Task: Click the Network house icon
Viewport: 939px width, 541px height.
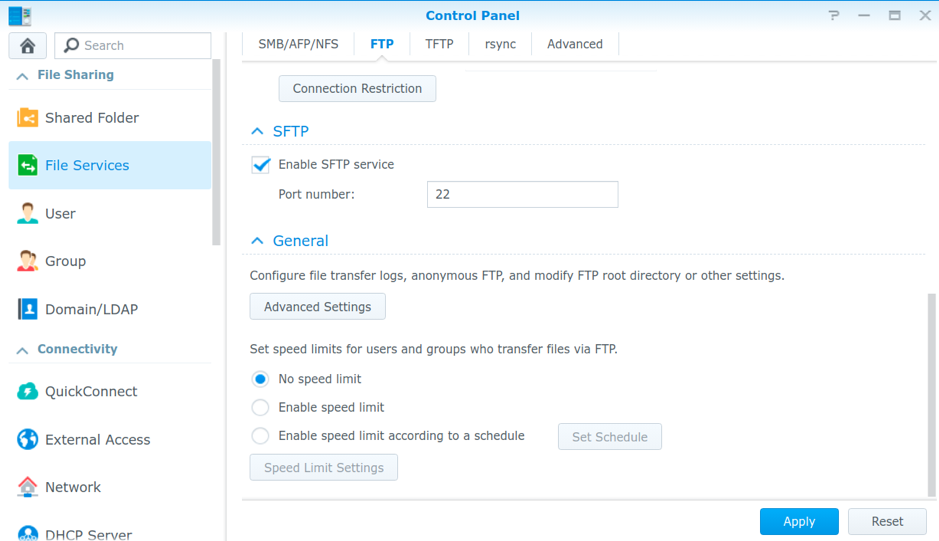Action: (27, 488)
